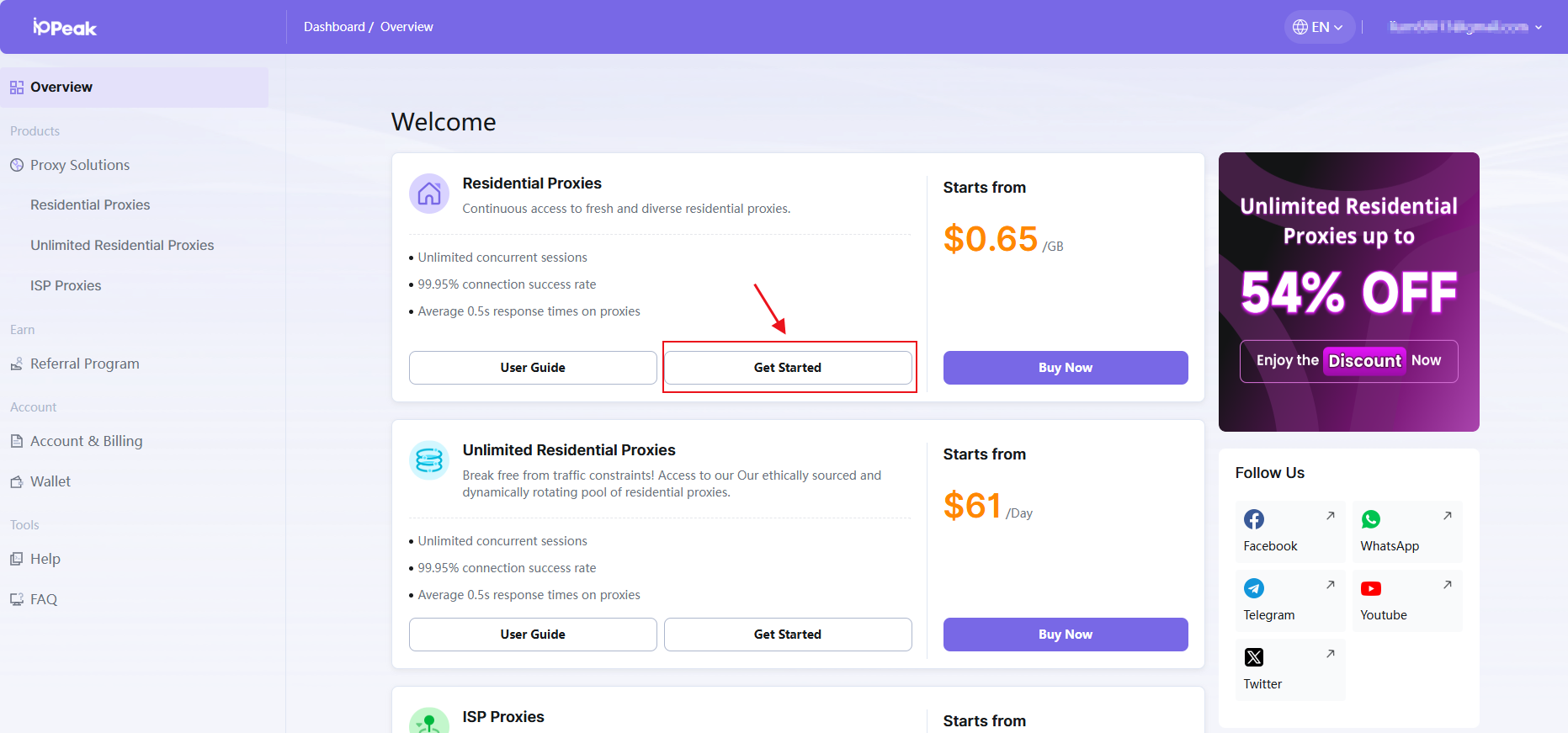Screen dimensions: 1568x733
Task: Open the WhatsApp social link icon
Action: (1371, 519)
